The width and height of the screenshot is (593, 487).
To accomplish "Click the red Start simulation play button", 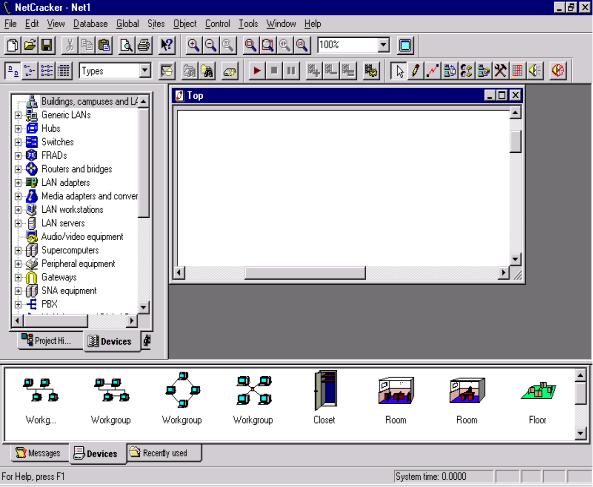I will [x=257, y=71].
